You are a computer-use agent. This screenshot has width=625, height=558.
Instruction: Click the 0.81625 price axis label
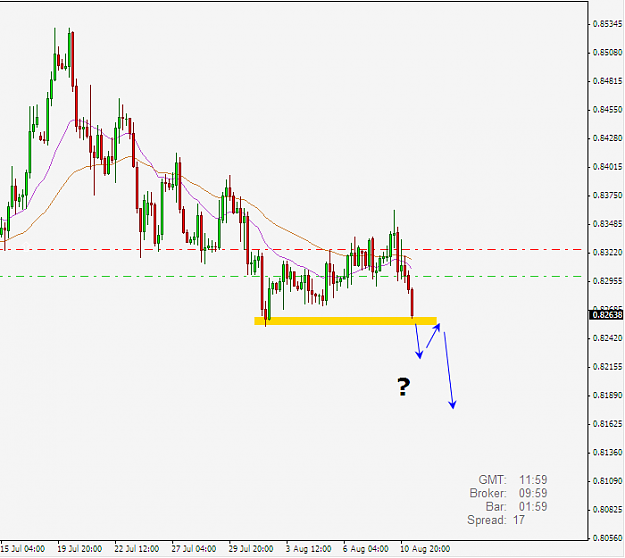click(x=607, y=424)
